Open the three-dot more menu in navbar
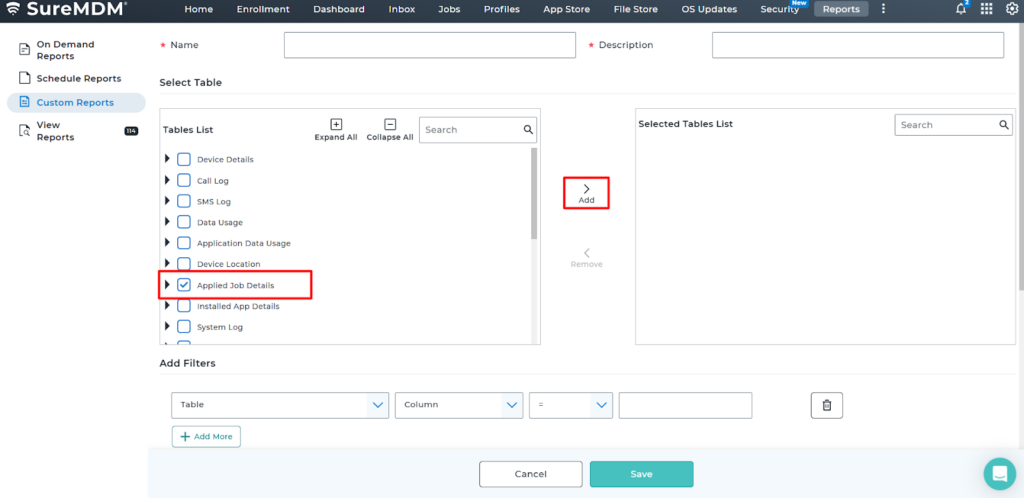This screenshot has width=1024, height=498. (883, 9)
